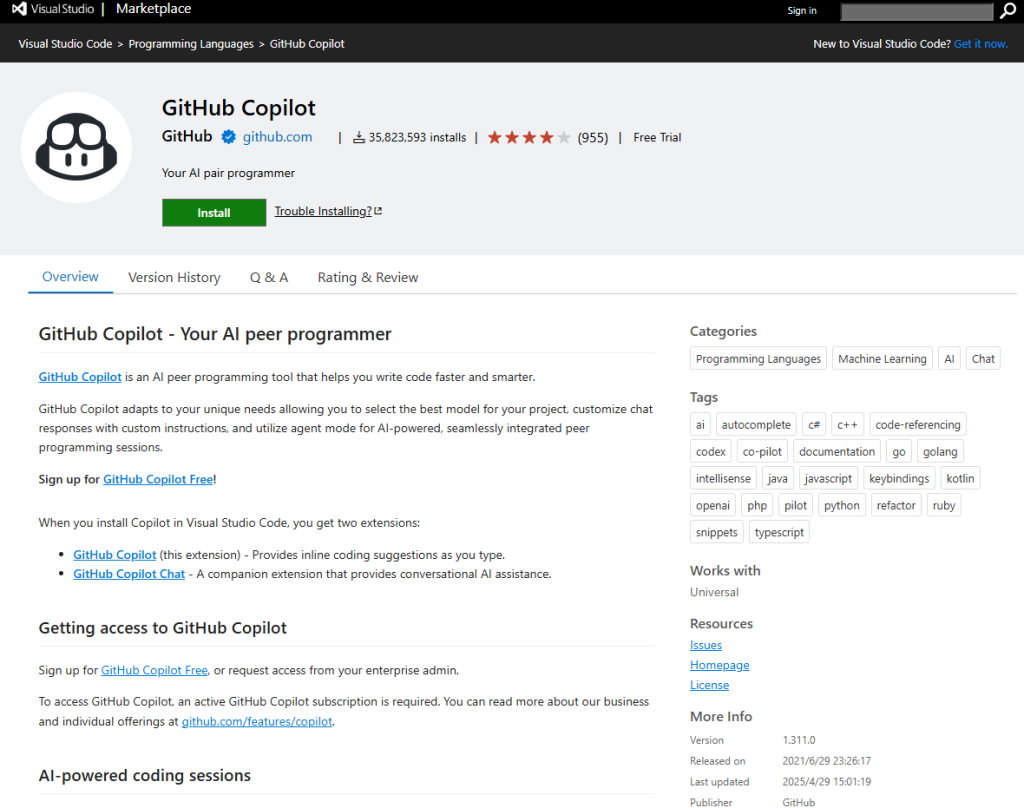Screen dimensions: 1024x808
Task: Open Trouble Installing? link
Action: pyautogui.click(x=323, y=211)
